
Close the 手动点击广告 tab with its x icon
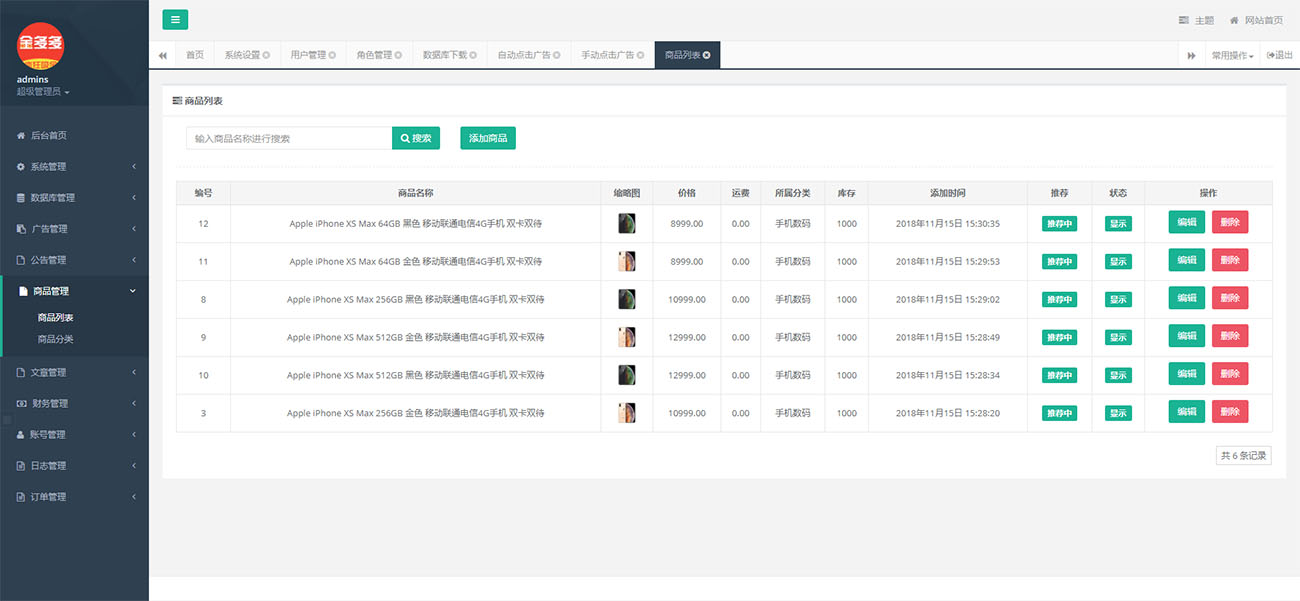tap(640, 55)
